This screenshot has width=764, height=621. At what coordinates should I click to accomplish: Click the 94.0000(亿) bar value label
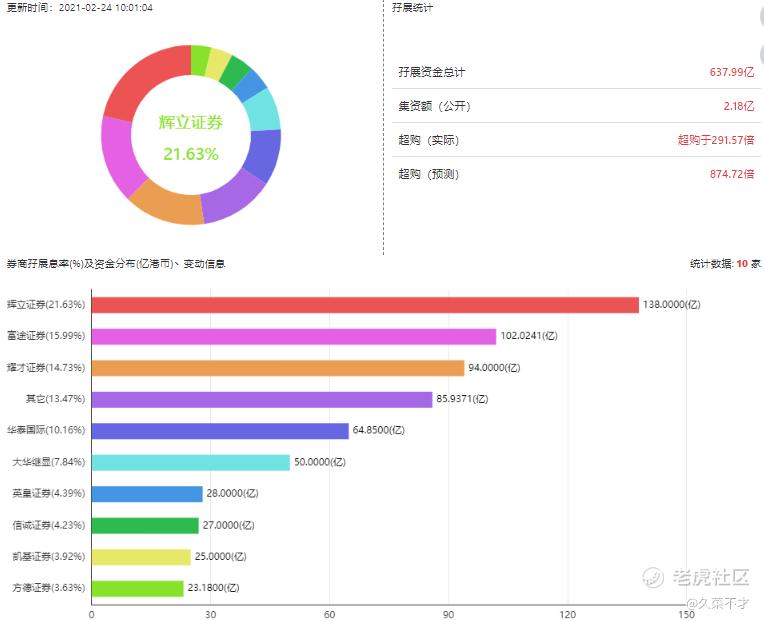(x=494, y=367)
